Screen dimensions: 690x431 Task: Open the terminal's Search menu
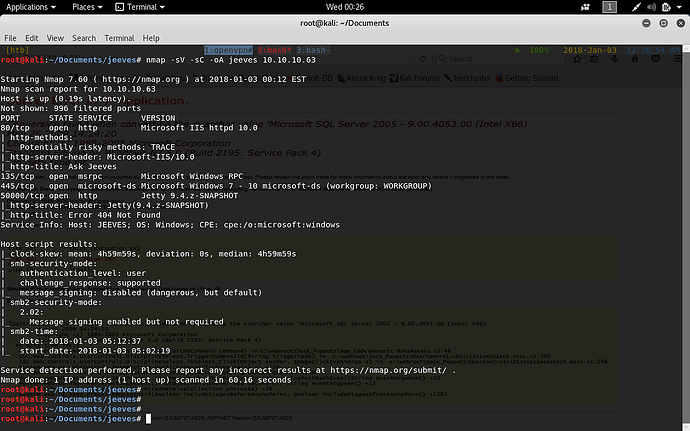point(84,38)
